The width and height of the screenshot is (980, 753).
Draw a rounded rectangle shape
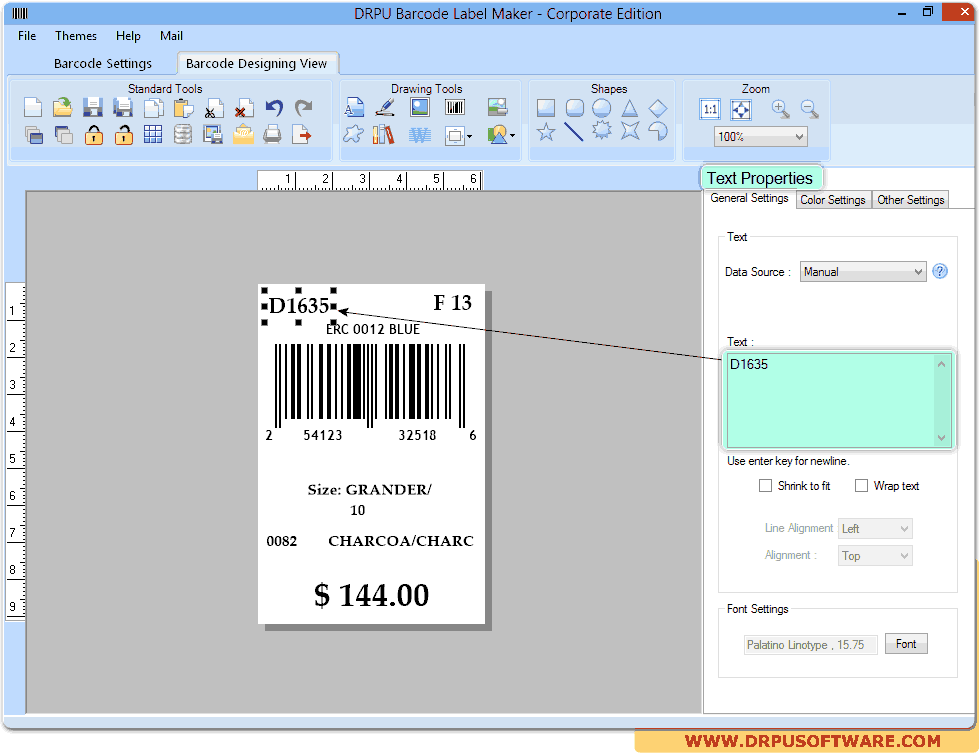pos(574,108)
